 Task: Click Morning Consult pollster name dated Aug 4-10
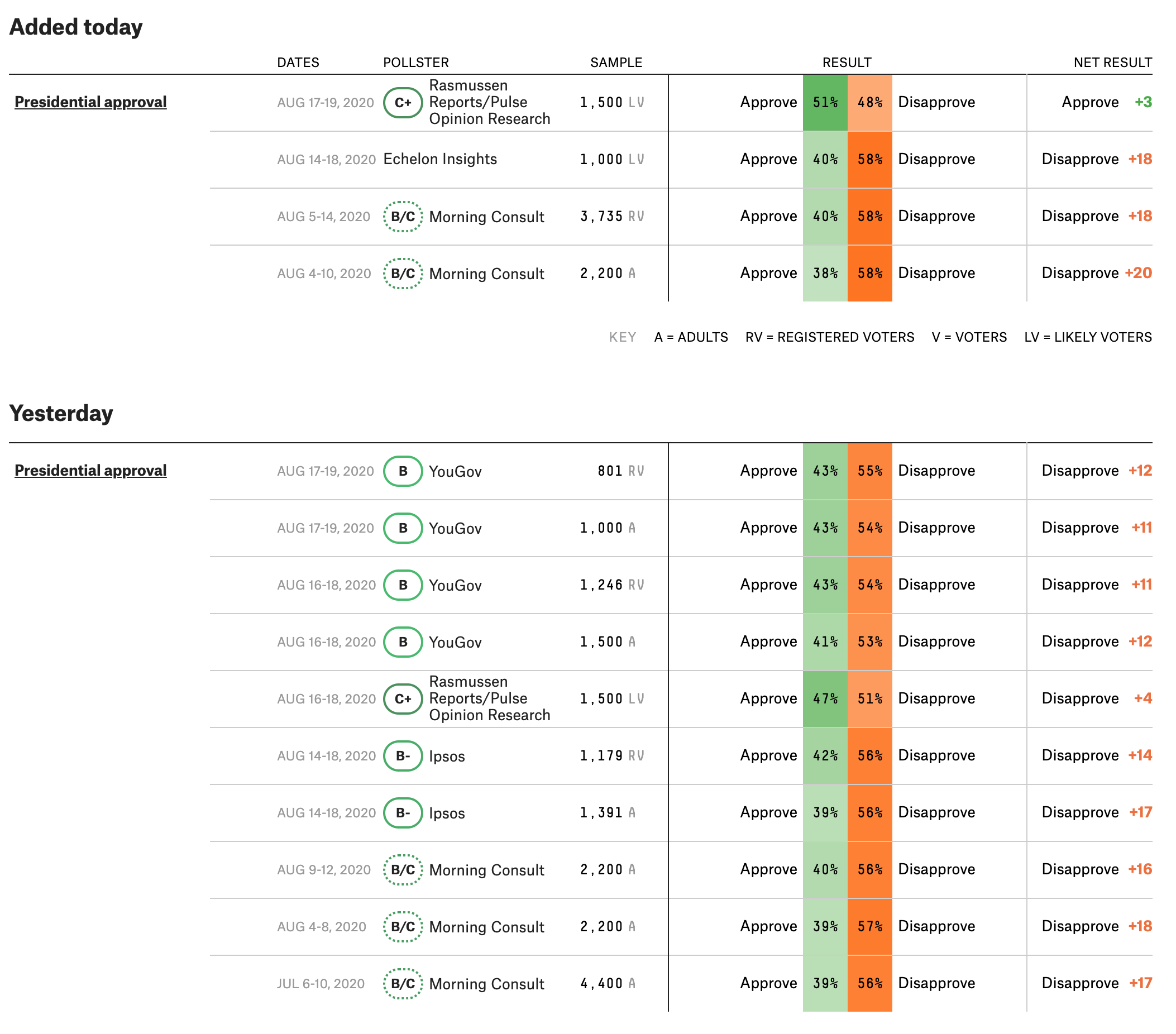[x=487, y=274]
